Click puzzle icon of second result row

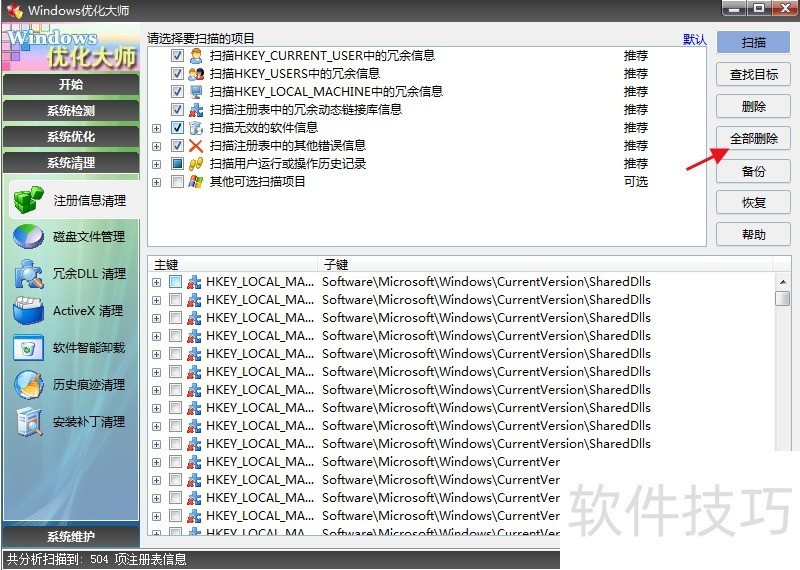pyautogui.click(x=194, y=300)
